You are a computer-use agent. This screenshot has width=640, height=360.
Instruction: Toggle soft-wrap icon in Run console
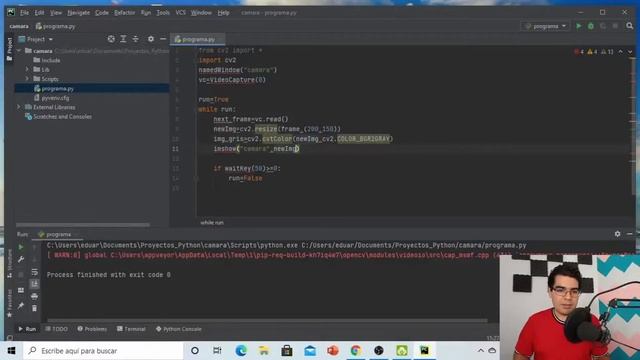pos(35,272)
